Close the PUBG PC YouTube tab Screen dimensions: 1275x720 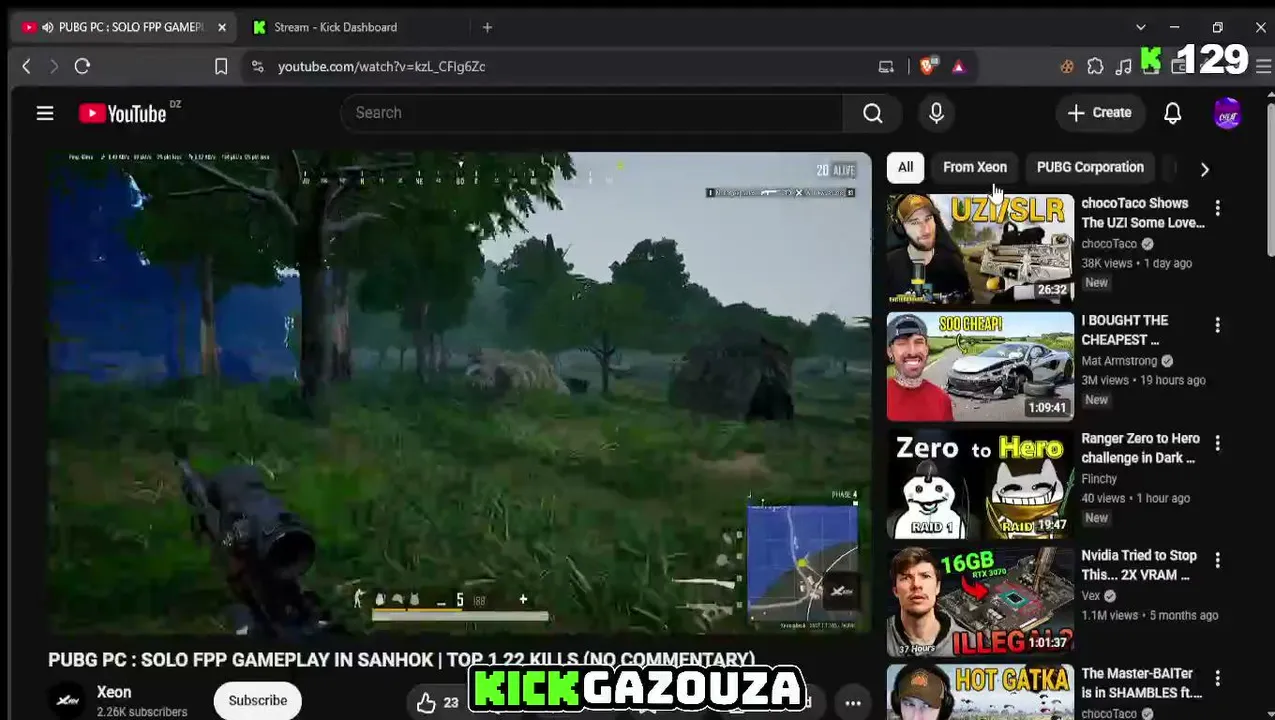(x=221, y=27)
